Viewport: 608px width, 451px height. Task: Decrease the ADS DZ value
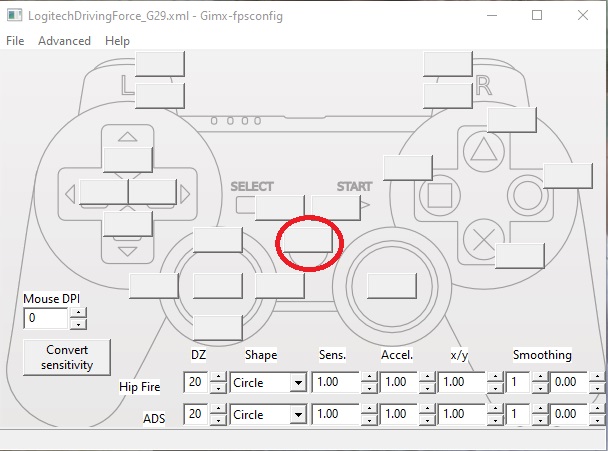pos(218,420)
